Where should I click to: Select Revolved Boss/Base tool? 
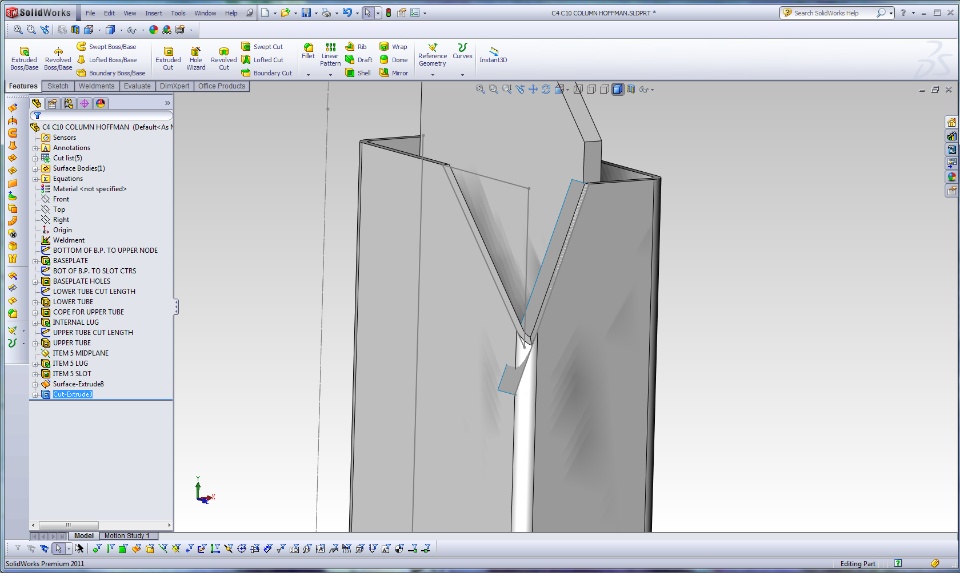58,59
